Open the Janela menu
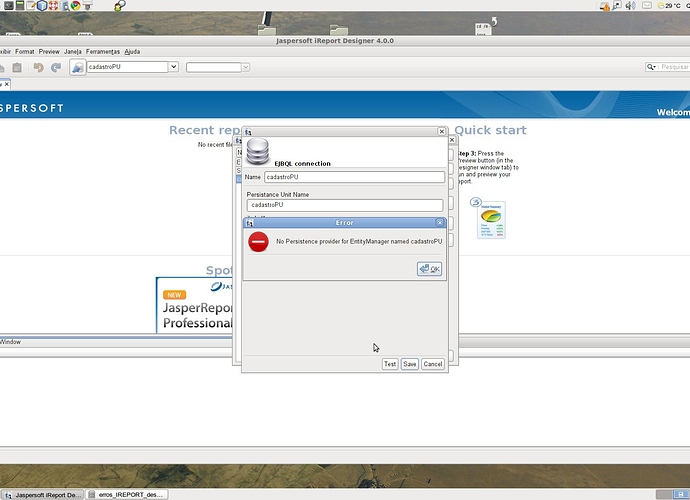The width and height of the screenshot is (690, 500). coord(73,51)
